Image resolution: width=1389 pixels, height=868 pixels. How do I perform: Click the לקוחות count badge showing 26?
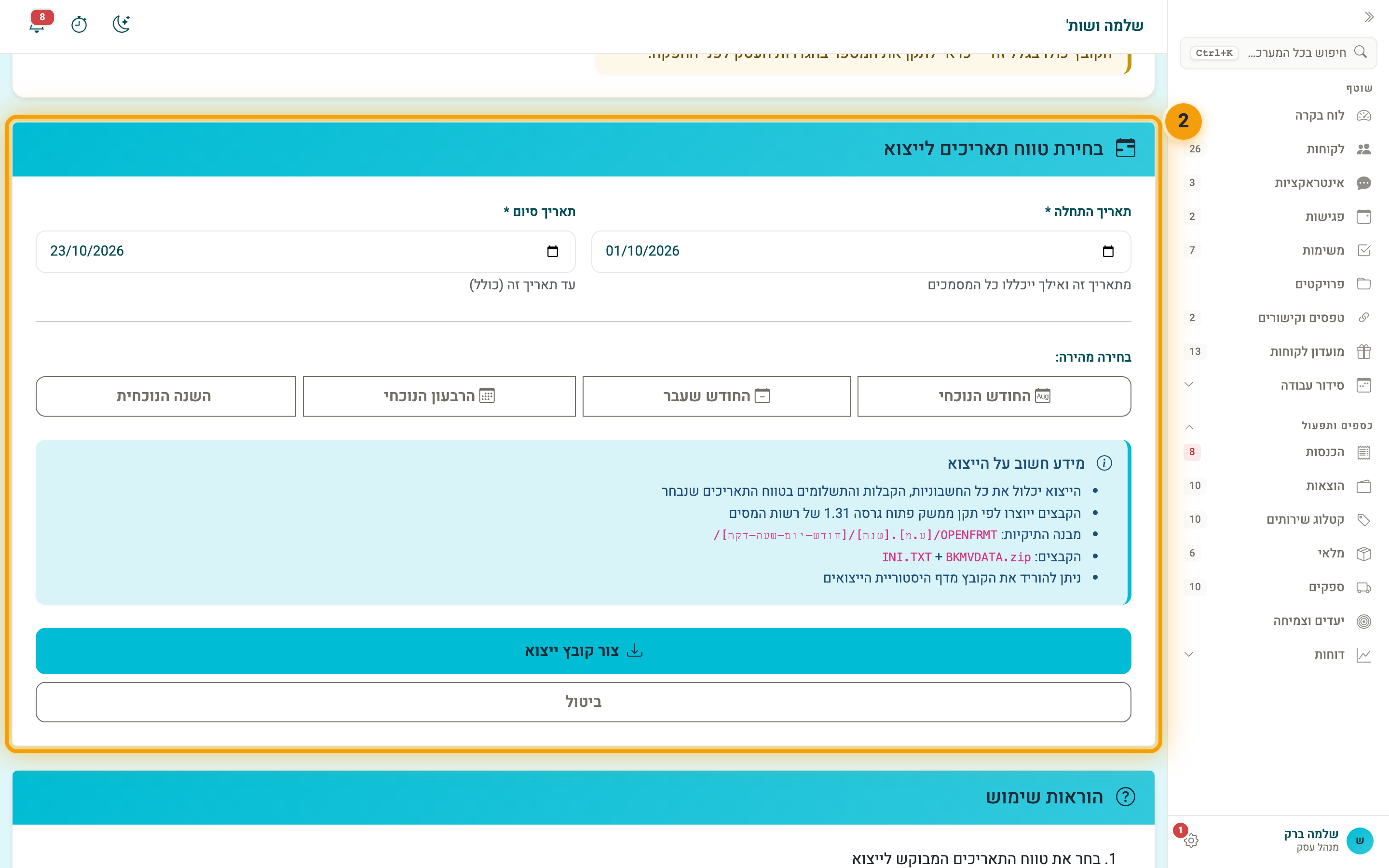[1195, 149]
